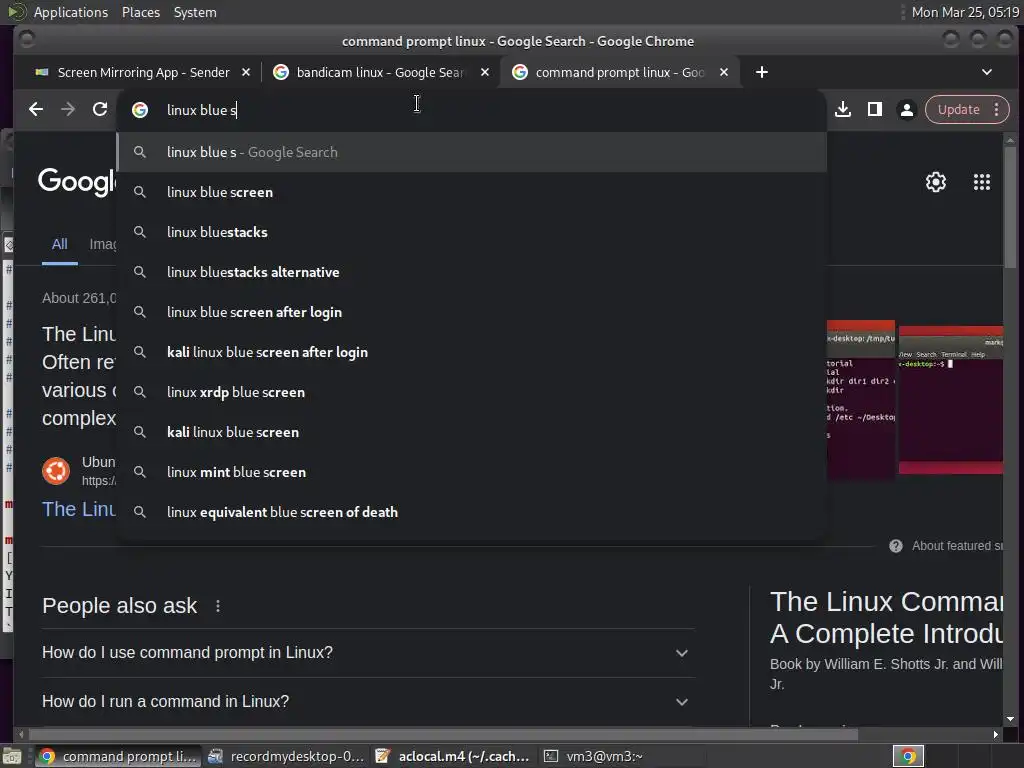This screenshot has width=1024, height=768.
Task: Click scroll down arrow on vertical scrollbar
Action: 1010,719
